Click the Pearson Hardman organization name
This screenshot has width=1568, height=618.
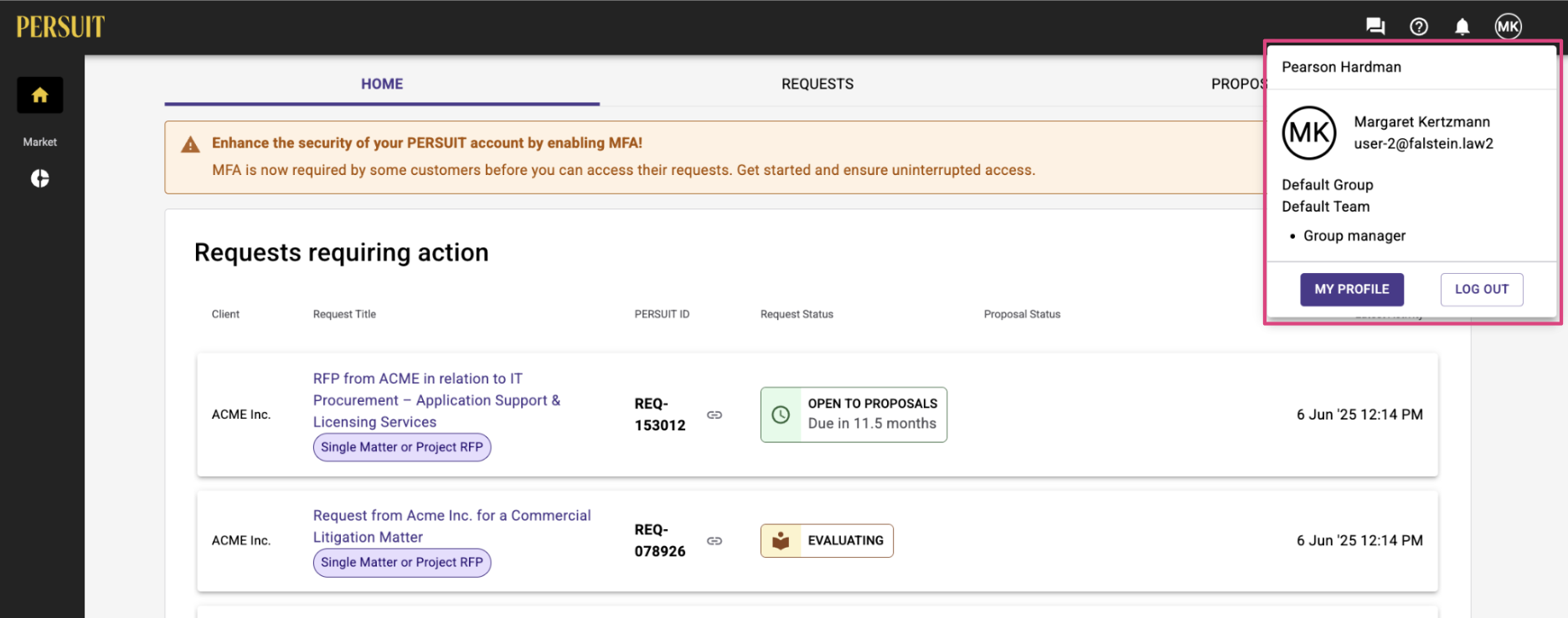(1341, 67)
